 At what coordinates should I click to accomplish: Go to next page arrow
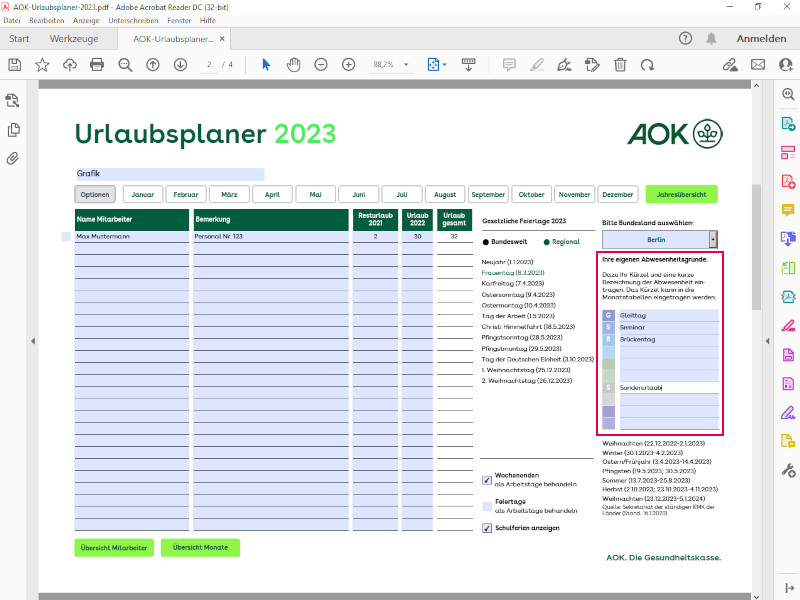coord(180,65)
